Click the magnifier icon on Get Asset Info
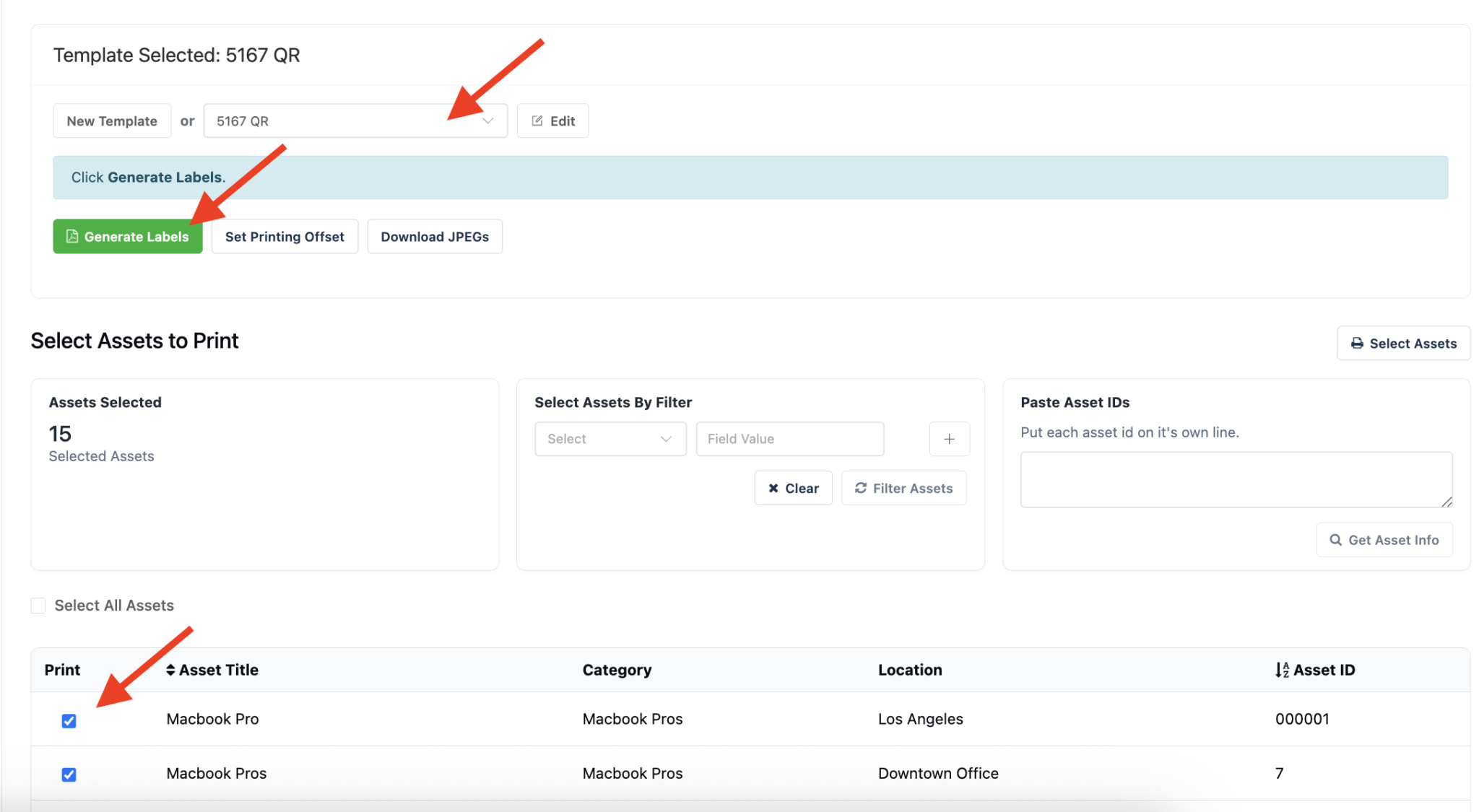Viewport: 1479px width, 812px height. 1336,540
